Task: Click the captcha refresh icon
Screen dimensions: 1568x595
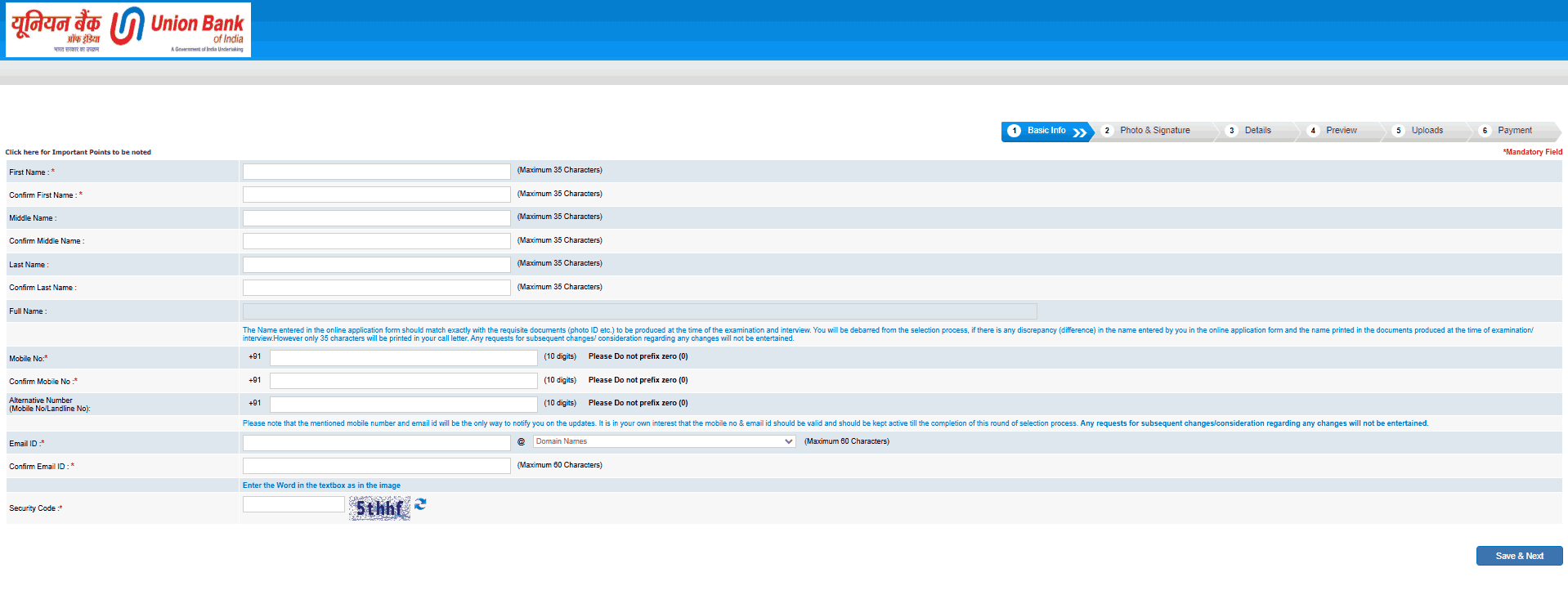Action: (420, 504)
